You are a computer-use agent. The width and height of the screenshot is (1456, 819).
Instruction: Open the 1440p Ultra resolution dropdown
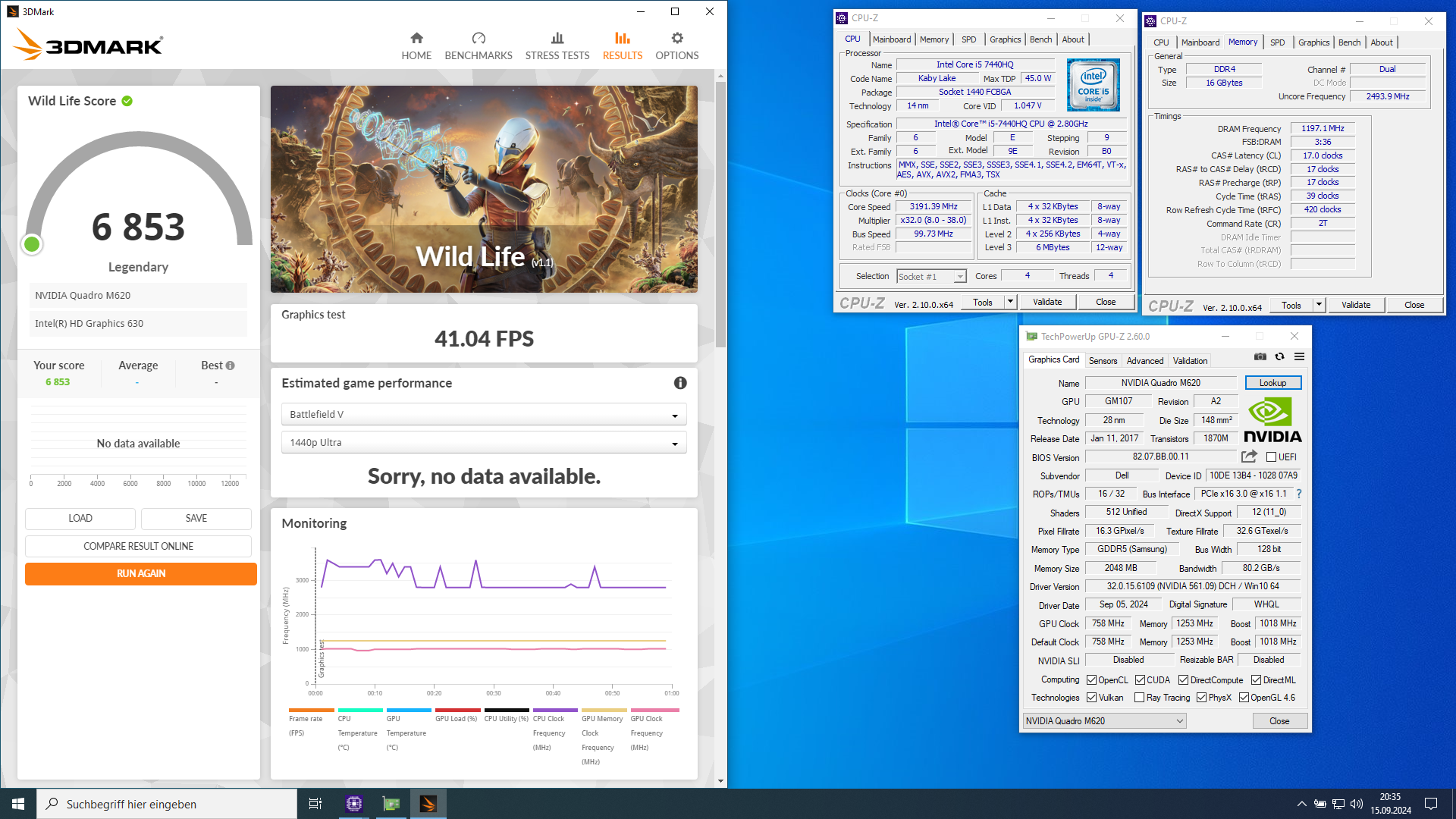[484, 442]
